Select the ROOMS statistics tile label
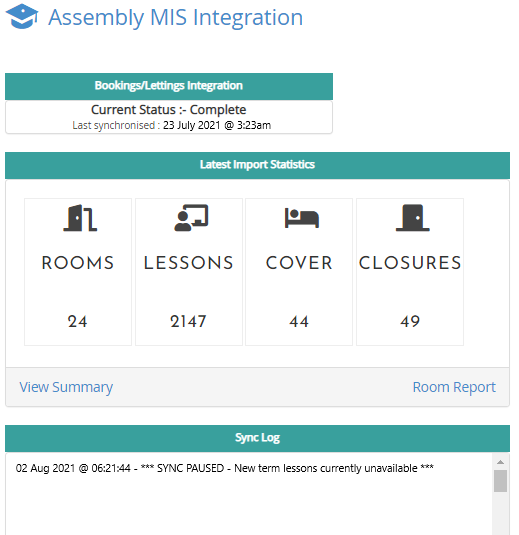 [x=78, y=263]
